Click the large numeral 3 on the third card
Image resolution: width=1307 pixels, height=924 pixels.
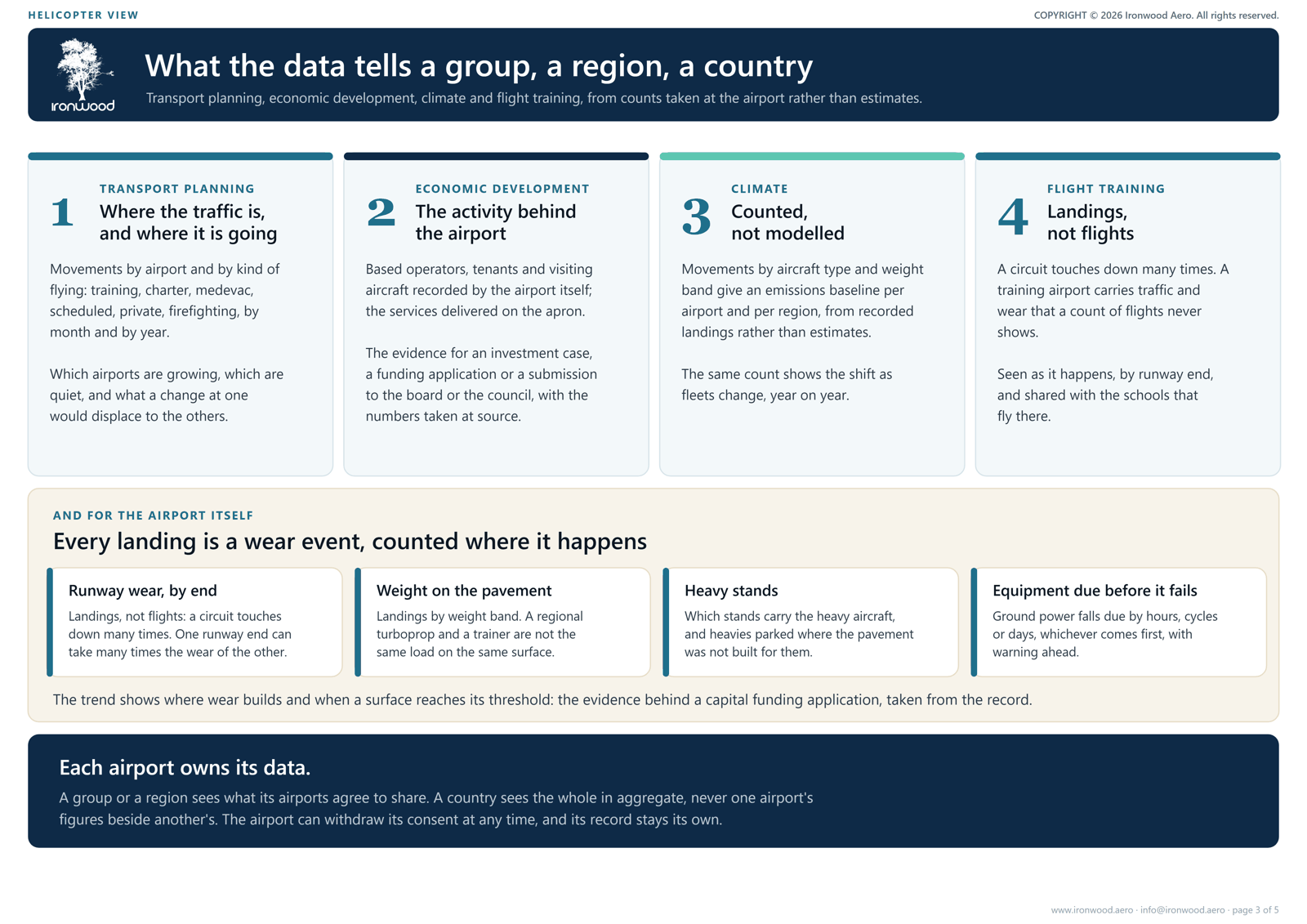tap(697, 216)
